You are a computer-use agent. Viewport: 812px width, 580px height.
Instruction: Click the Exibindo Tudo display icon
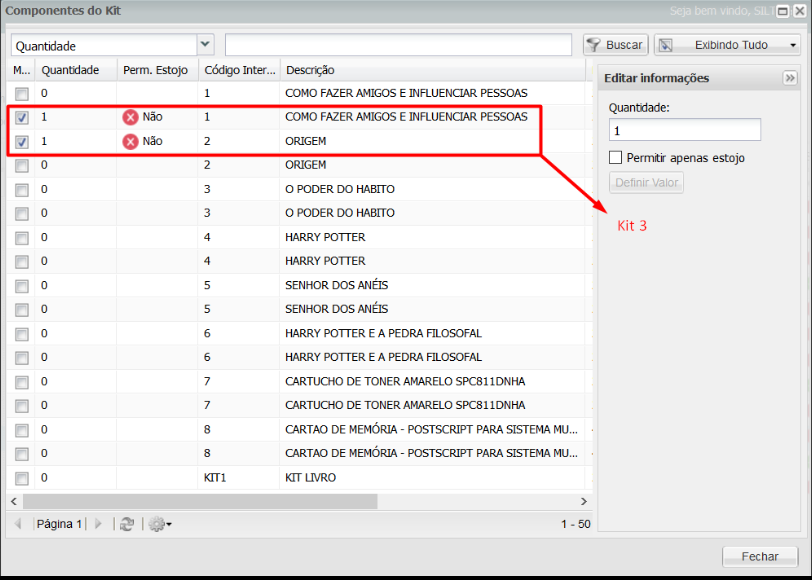point(666,45)
